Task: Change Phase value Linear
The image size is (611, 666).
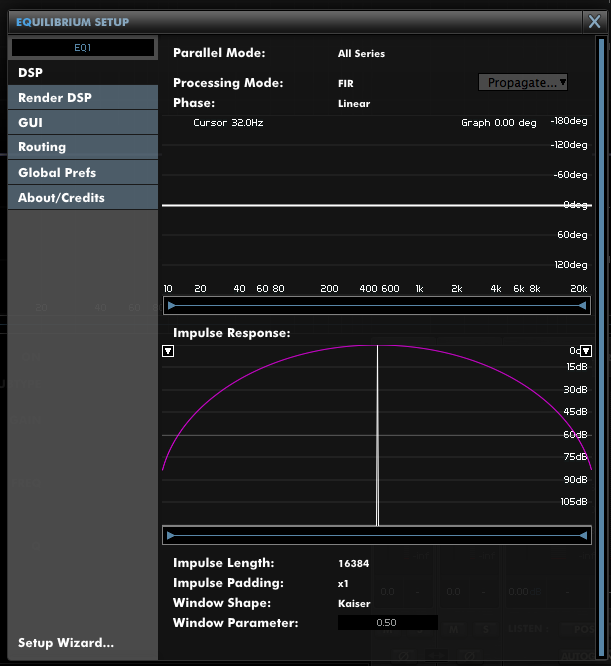Action: [x=354, y=104]
